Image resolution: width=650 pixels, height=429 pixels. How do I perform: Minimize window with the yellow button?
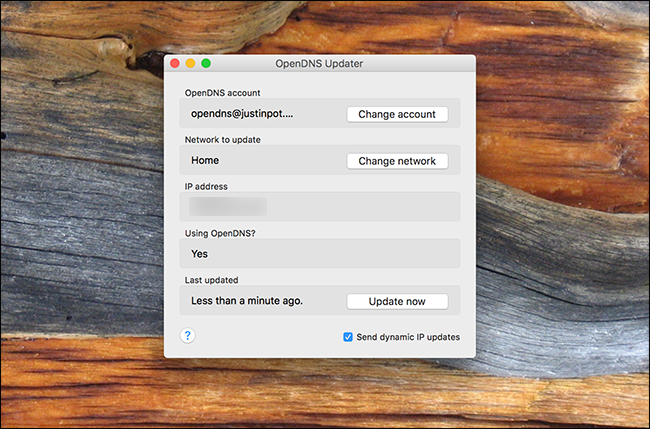click(x=190, y=63)
